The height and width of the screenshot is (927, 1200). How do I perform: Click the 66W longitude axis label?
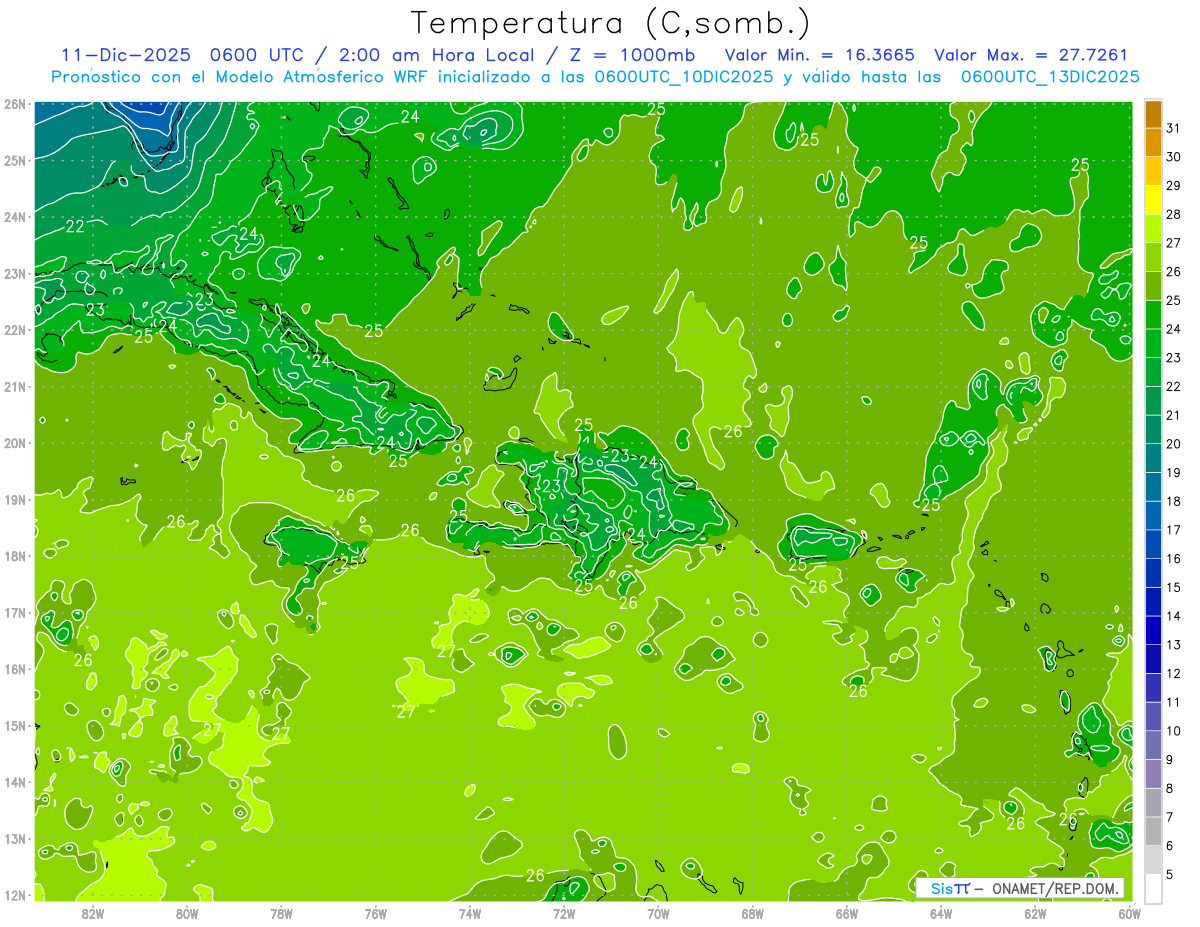click(846, 912)
